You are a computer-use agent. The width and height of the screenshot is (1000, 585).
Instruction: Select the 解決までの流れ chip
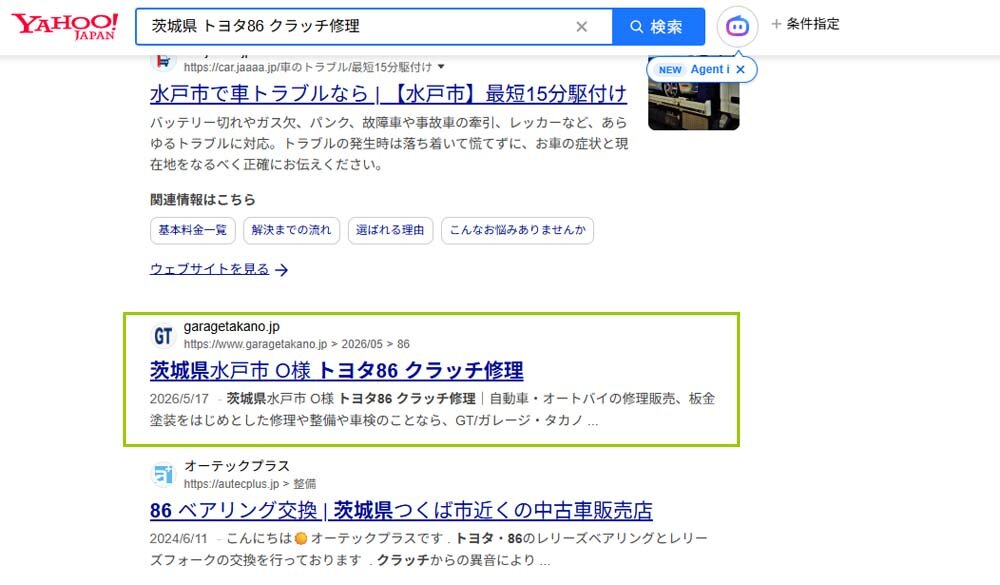291,230
